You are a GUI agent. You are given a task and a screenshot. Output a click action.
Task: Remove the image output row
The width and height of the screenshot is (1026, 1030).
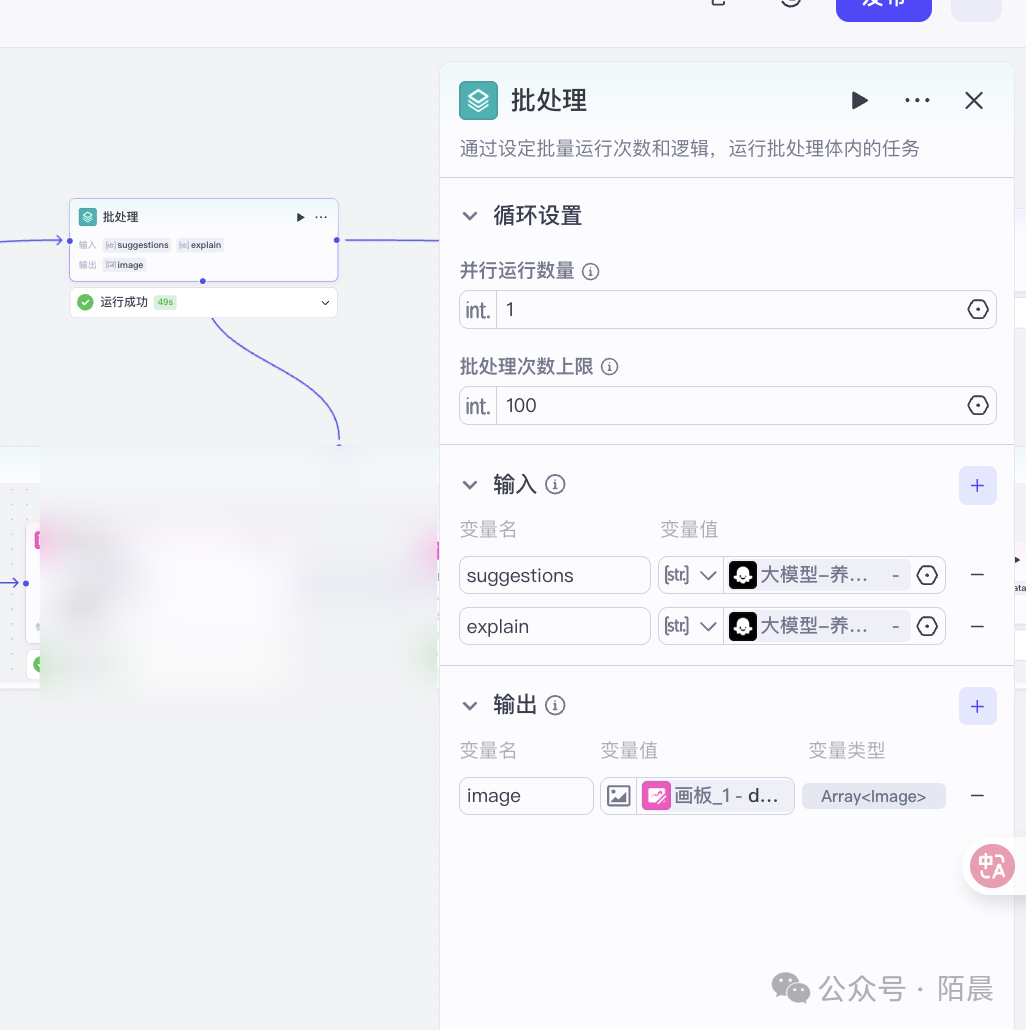coord(977,795)
